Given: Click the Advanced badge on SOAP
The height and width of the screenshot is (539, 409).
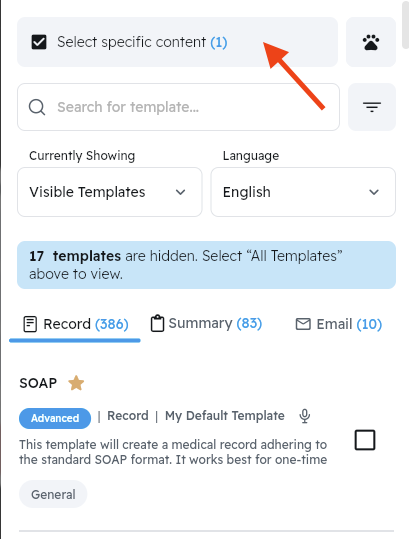Looking at the screenshot, I should pyautogui.click(x=55, y=418).
